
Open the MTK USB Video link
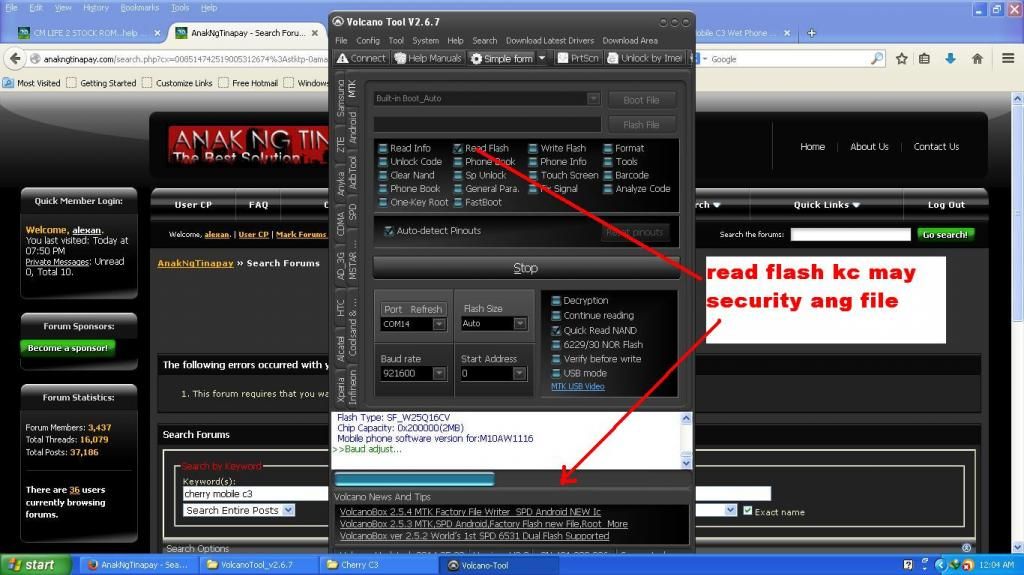click(577, 386)
